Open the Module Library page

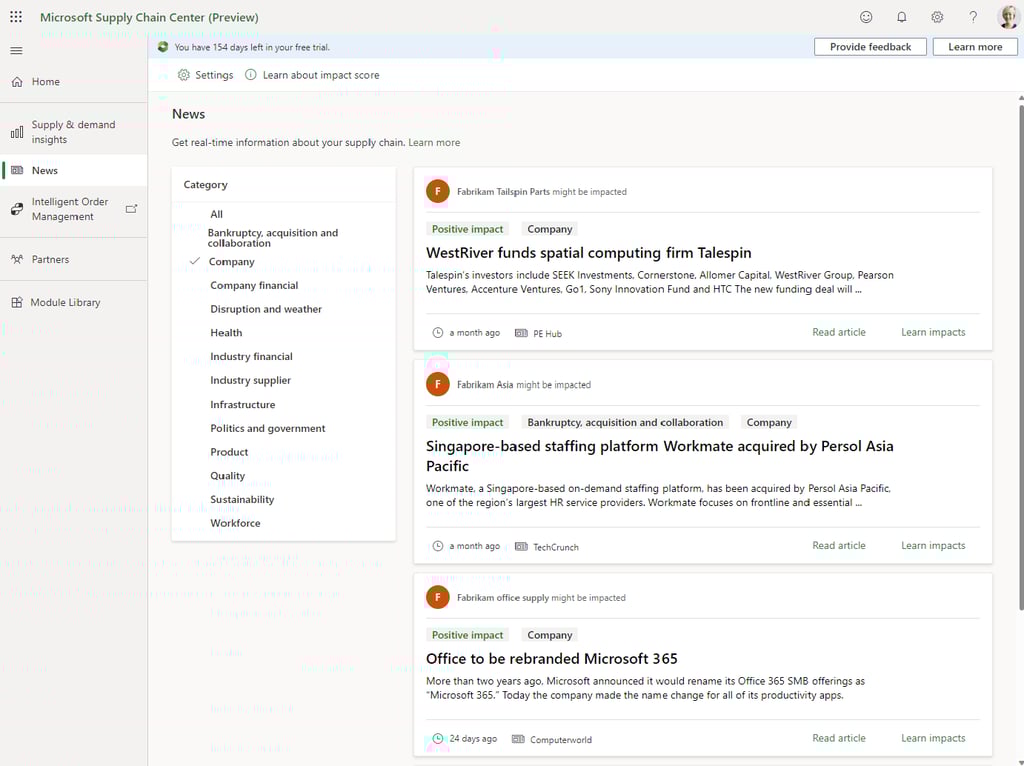click(x=65, y=302)
